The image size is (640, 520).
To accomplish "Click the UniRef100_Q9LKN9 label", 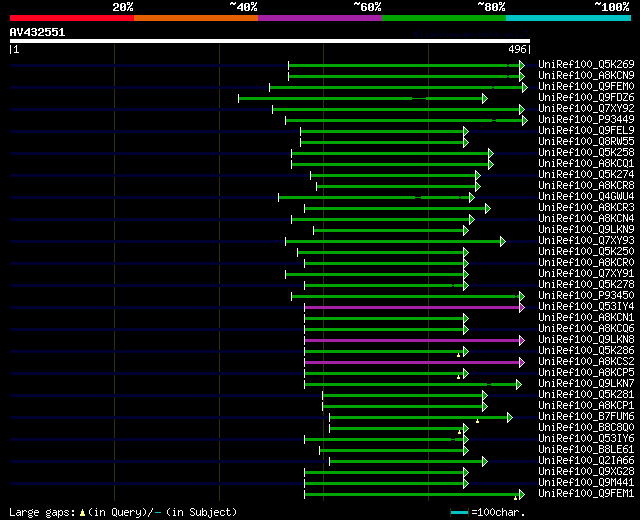I will click(x=586, y=230).
